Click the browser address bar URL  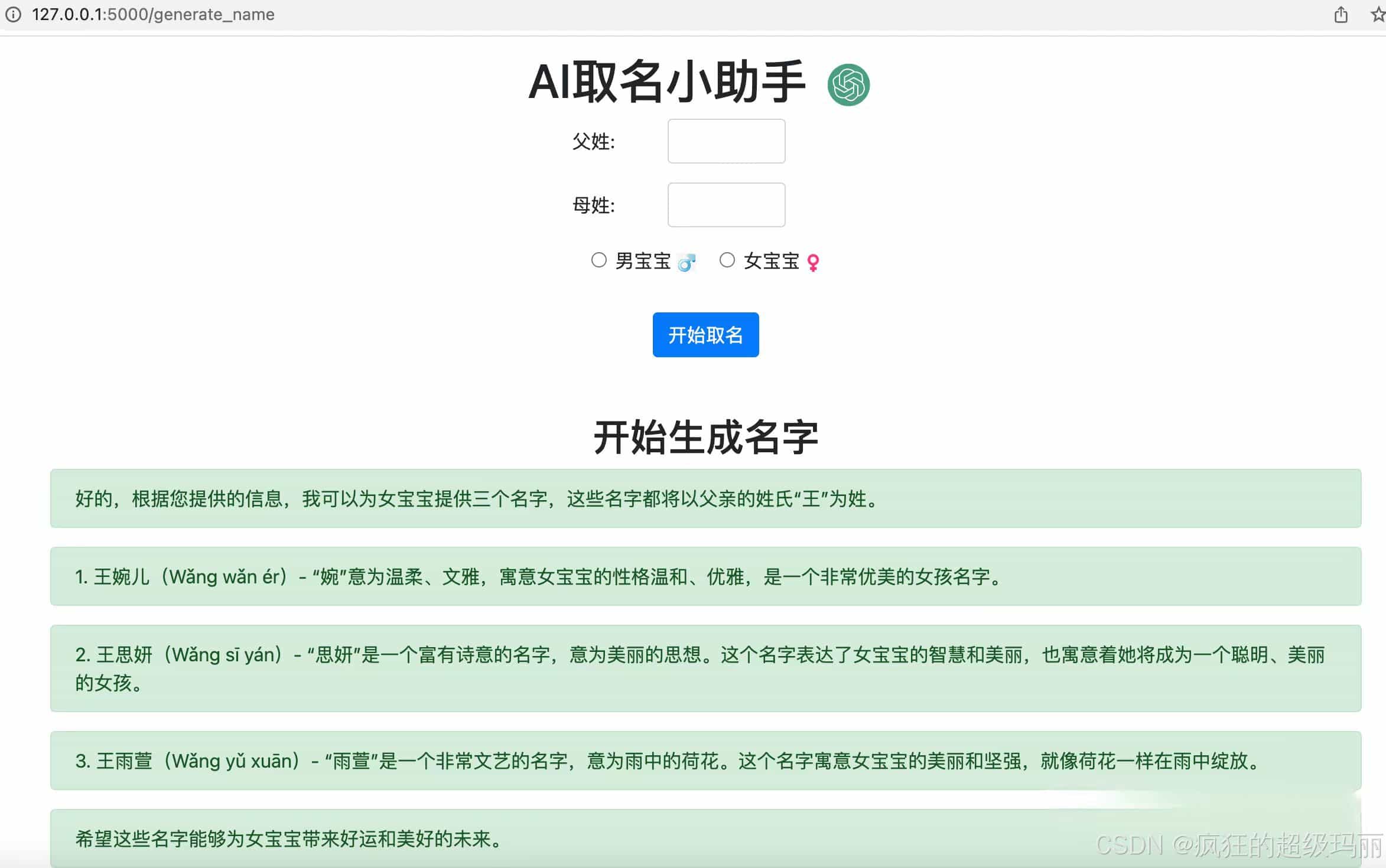154,15
